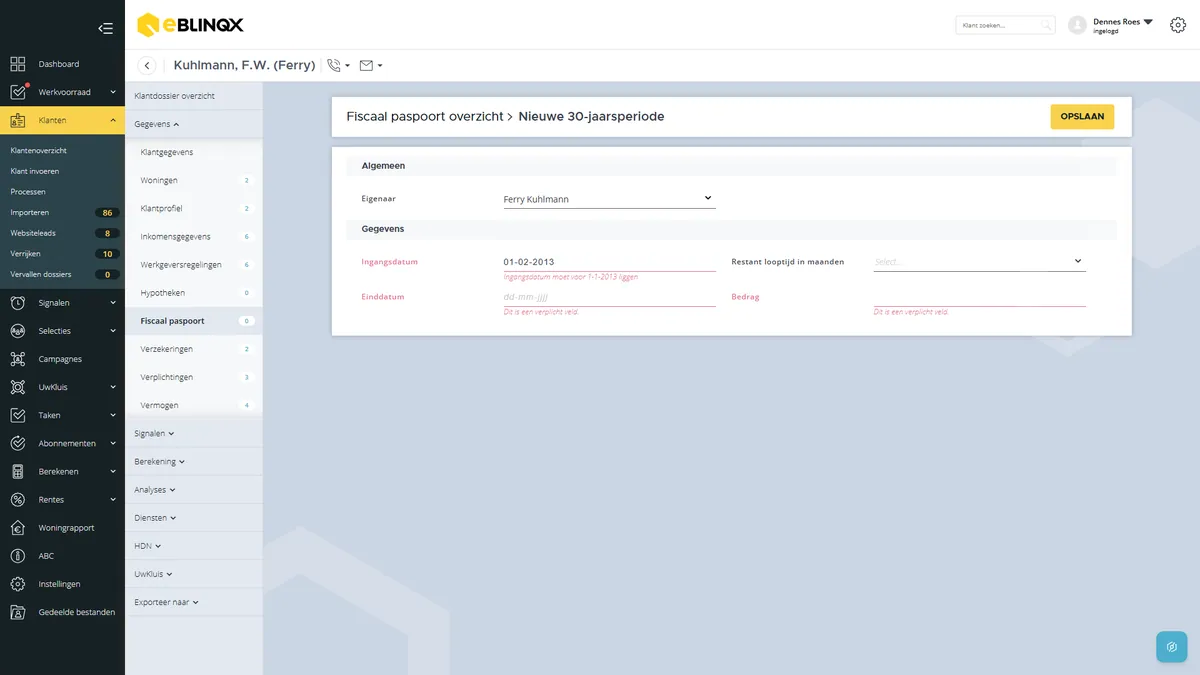This screenshot has width=1200, height=675.
Task: Click the search magnifier icon
Action: (x=1046, y=25)
